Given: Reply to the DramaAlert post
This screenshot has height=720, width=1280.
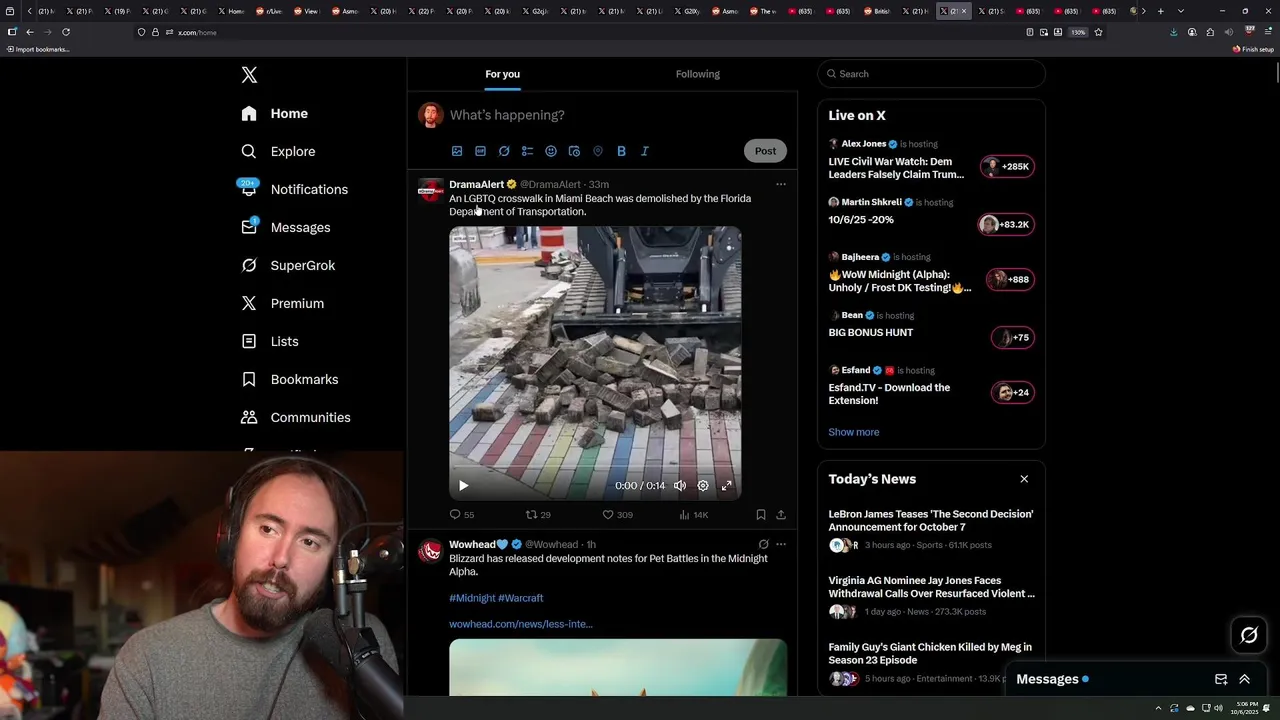Looking at the screenshot, I should click(462, 515).
